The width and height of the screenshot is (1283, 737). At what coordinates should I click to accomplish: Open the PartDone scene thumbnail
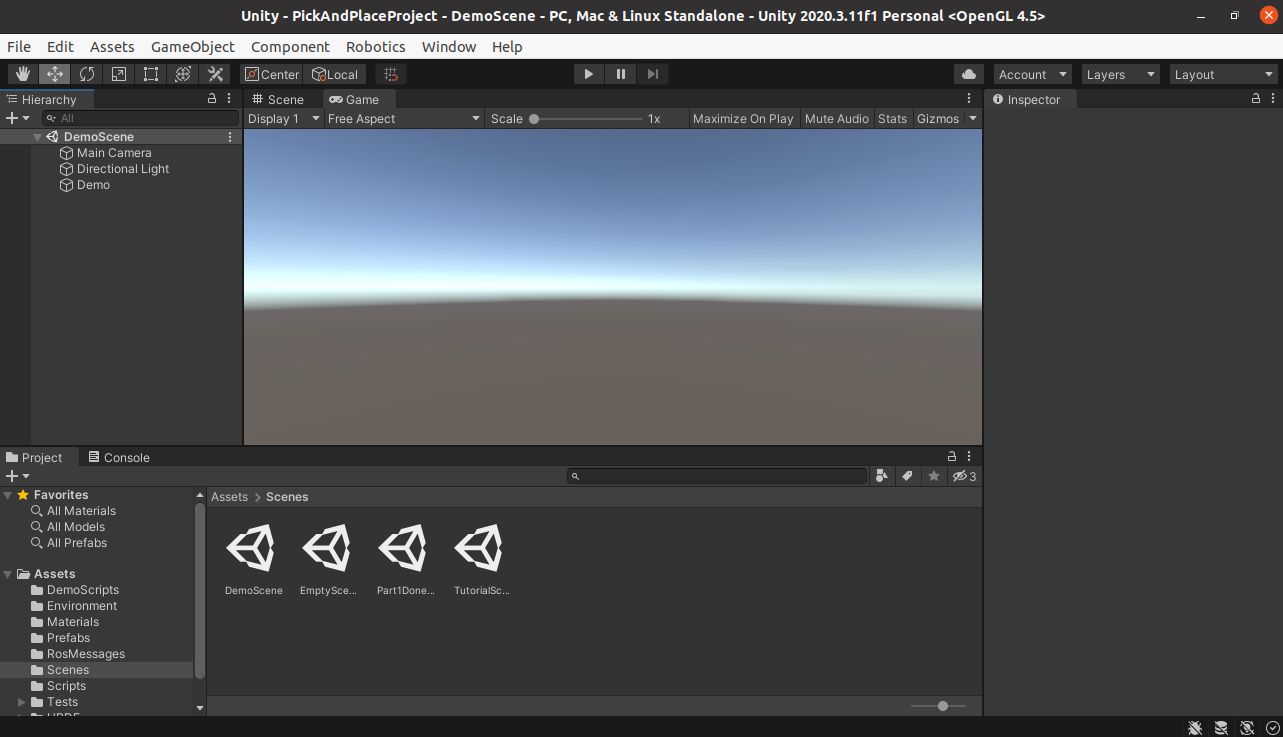click(404, 548)
